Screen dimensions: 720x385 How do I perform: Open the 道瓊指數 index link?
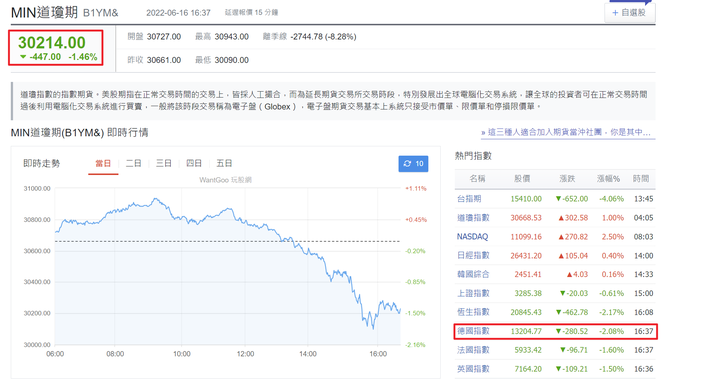pos(473,218)
